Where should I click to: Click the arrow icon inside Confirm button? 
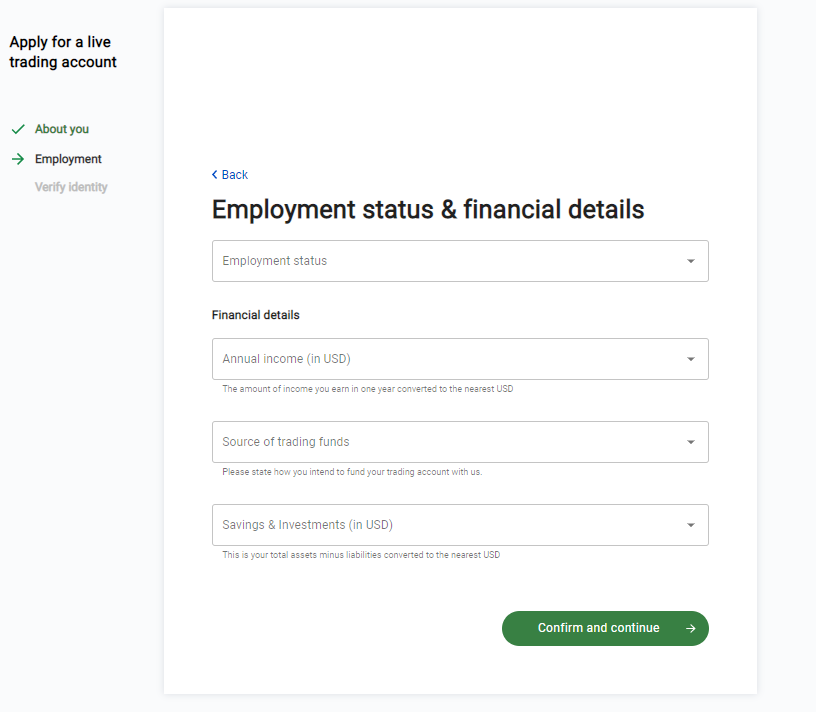(x=690, y=628)
